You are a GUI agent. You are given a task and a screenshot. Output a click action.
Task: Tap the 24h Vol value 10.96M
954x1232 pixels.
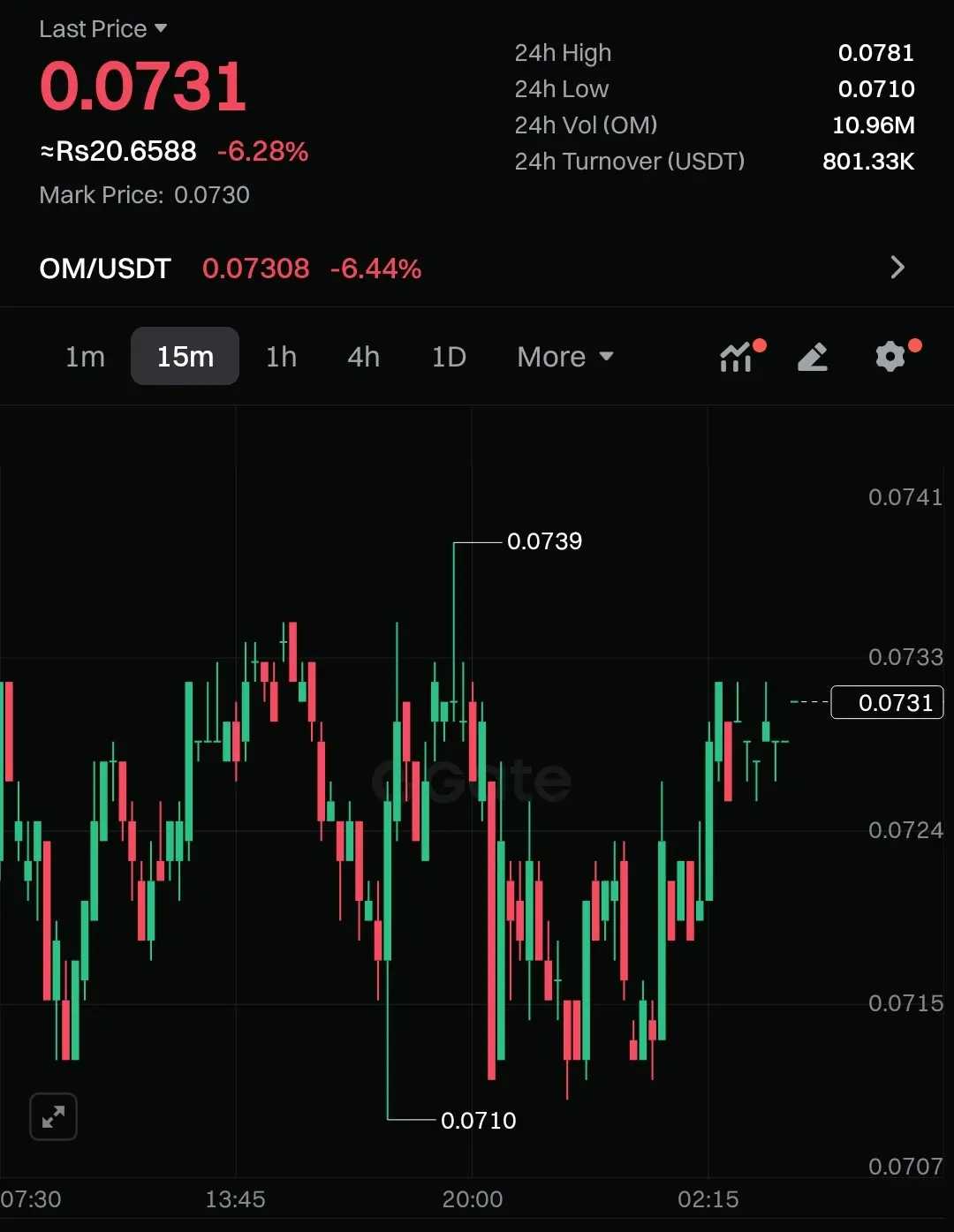(x=874, y=125)
